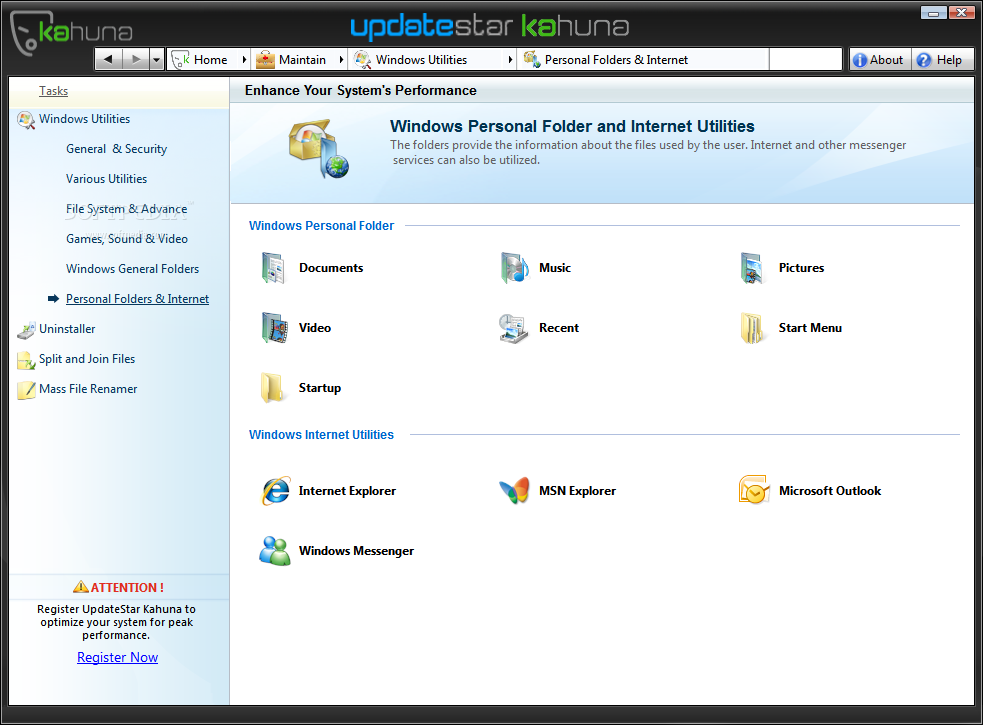The width and height of the screenshot is (983, 725).
Task: Click the Windows Messenger text label
Action: click(x=356, y=551)
